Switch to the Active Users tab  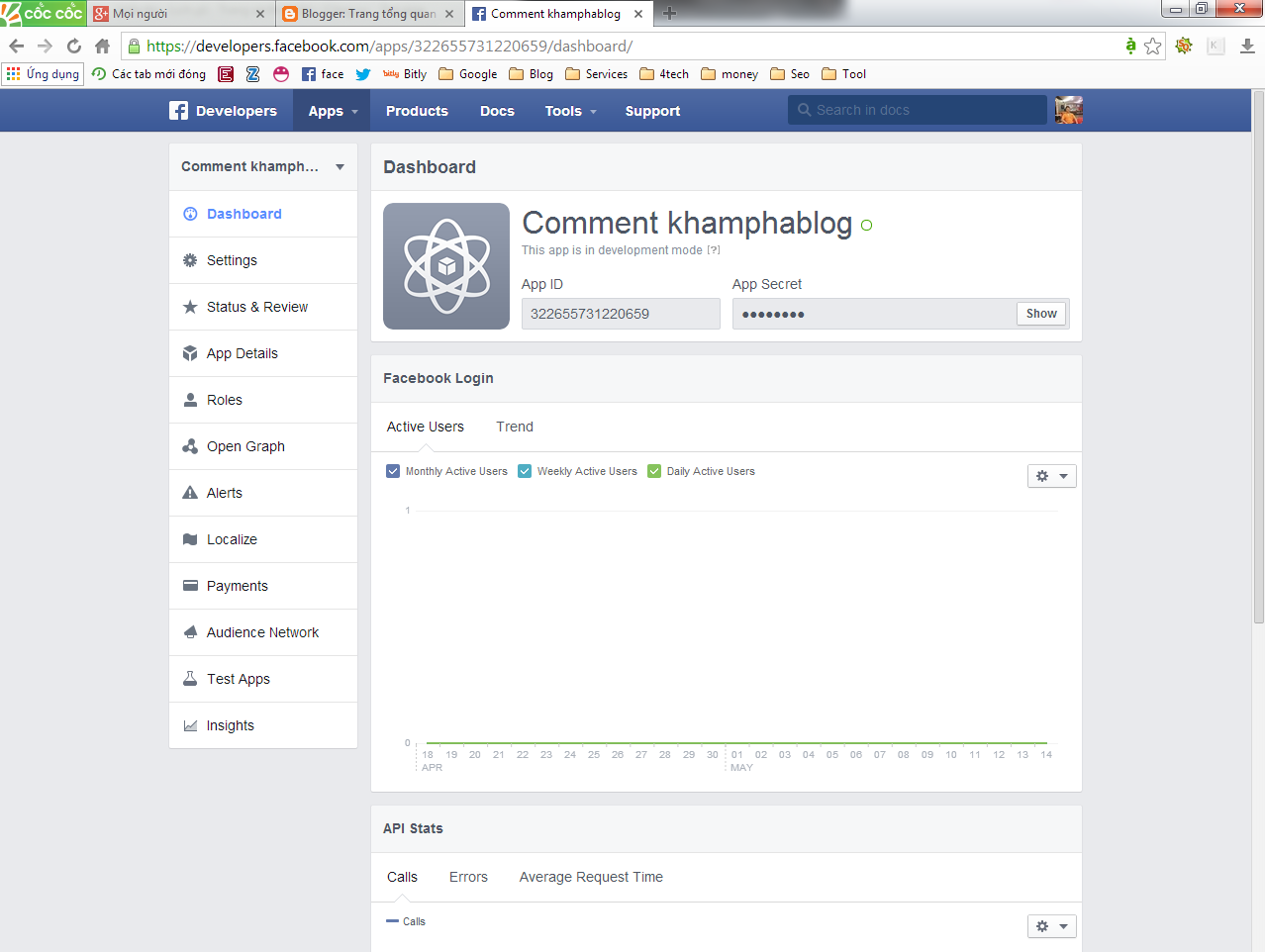[x=426, y=427]
